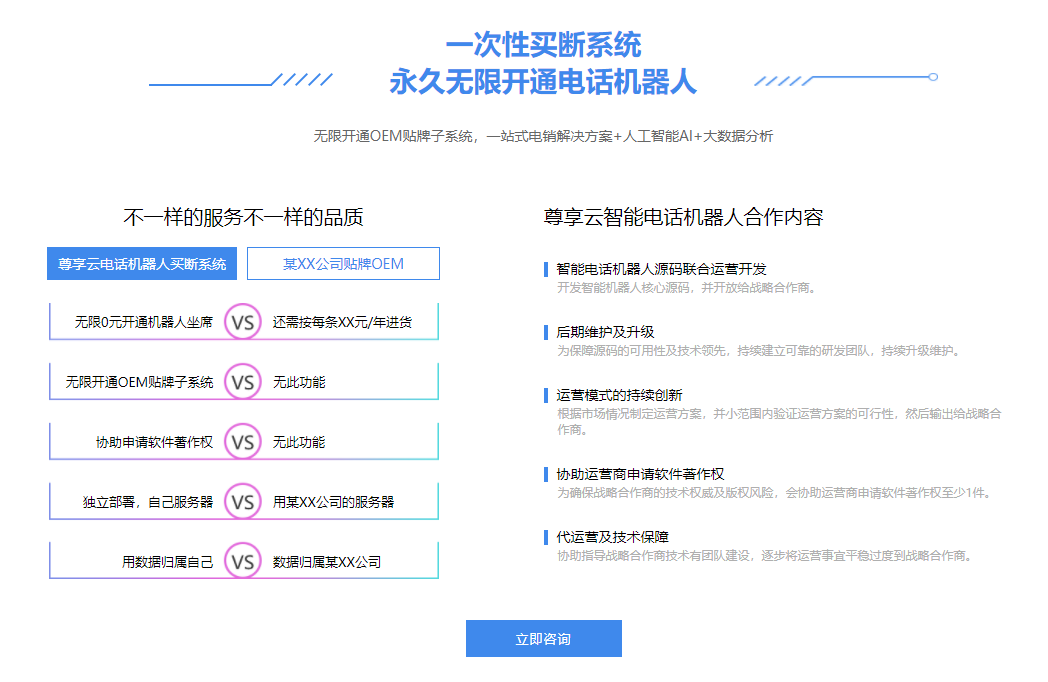The height and width of the screenshot is (682, 1048).
Task: Click subtitle 无限开通OEM贴牌子系统，一站式电销解决方案
Action: [x=543, y=136]
